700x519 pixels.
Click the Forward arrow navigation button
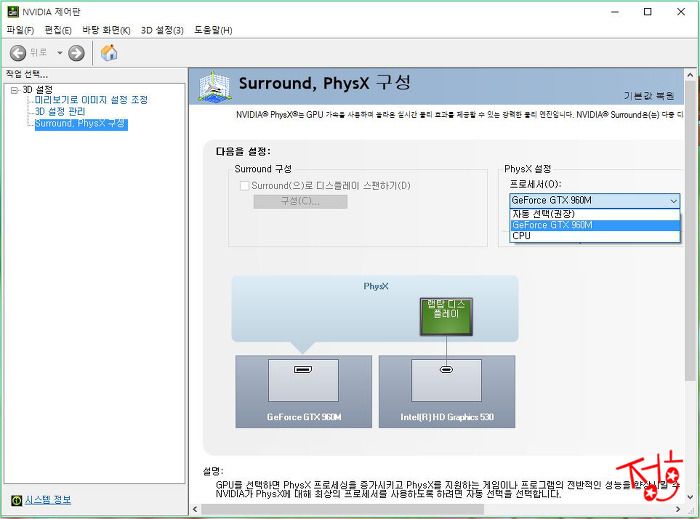pos(76,53)
